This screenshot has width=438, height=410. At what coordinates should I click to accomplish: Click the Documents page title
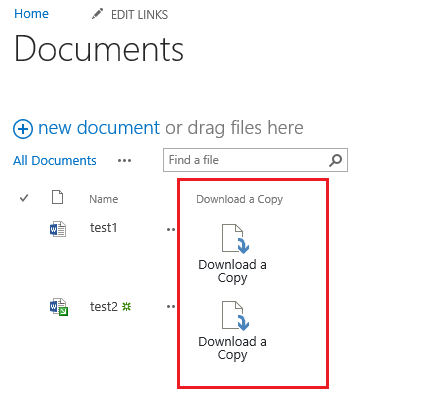coord(99,49)
